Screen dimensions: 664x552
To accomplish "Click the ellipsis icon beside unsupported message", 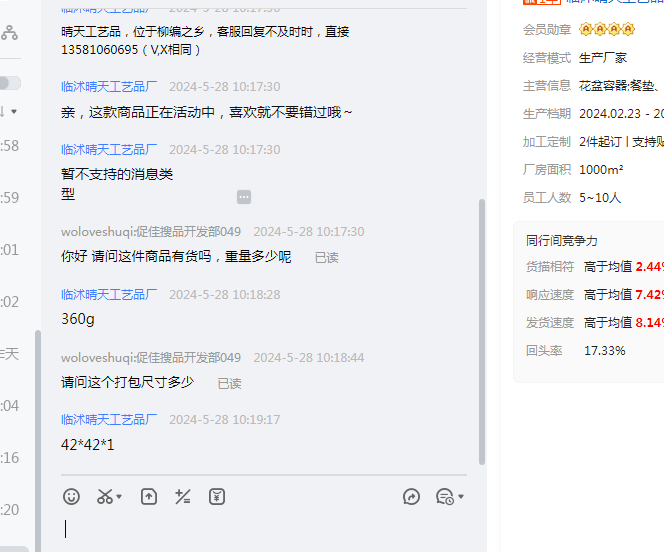I will [244, 197].
